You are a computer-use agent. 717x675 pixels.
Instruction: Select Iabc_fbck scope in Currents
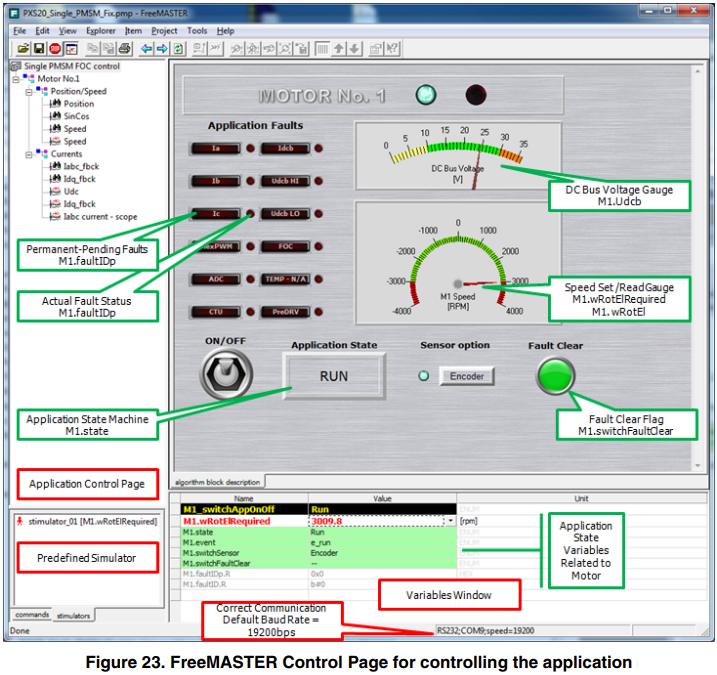81,166
